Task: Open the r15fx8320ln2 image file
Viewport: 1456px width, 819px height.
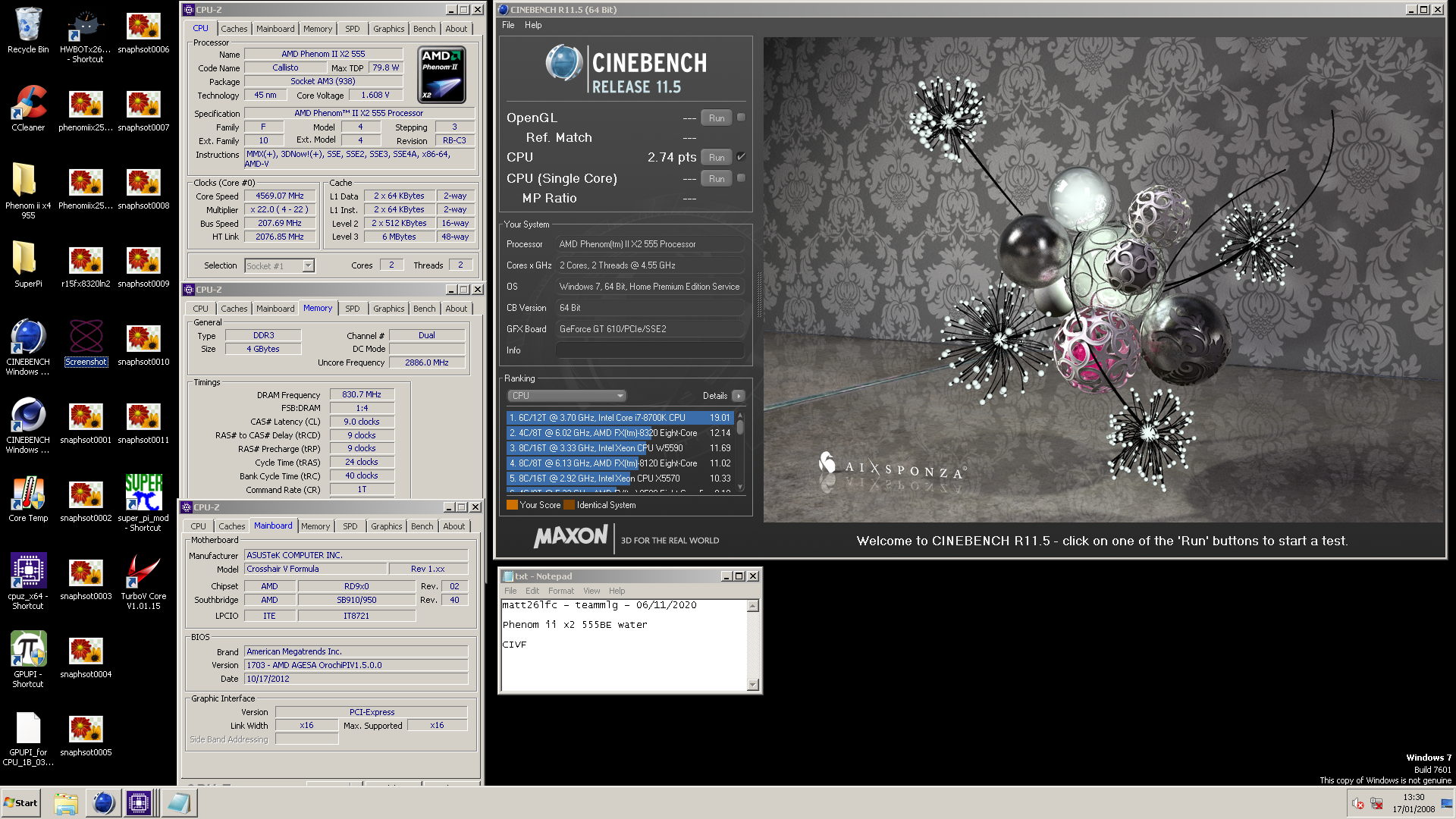Action: (x=86, y=265)
